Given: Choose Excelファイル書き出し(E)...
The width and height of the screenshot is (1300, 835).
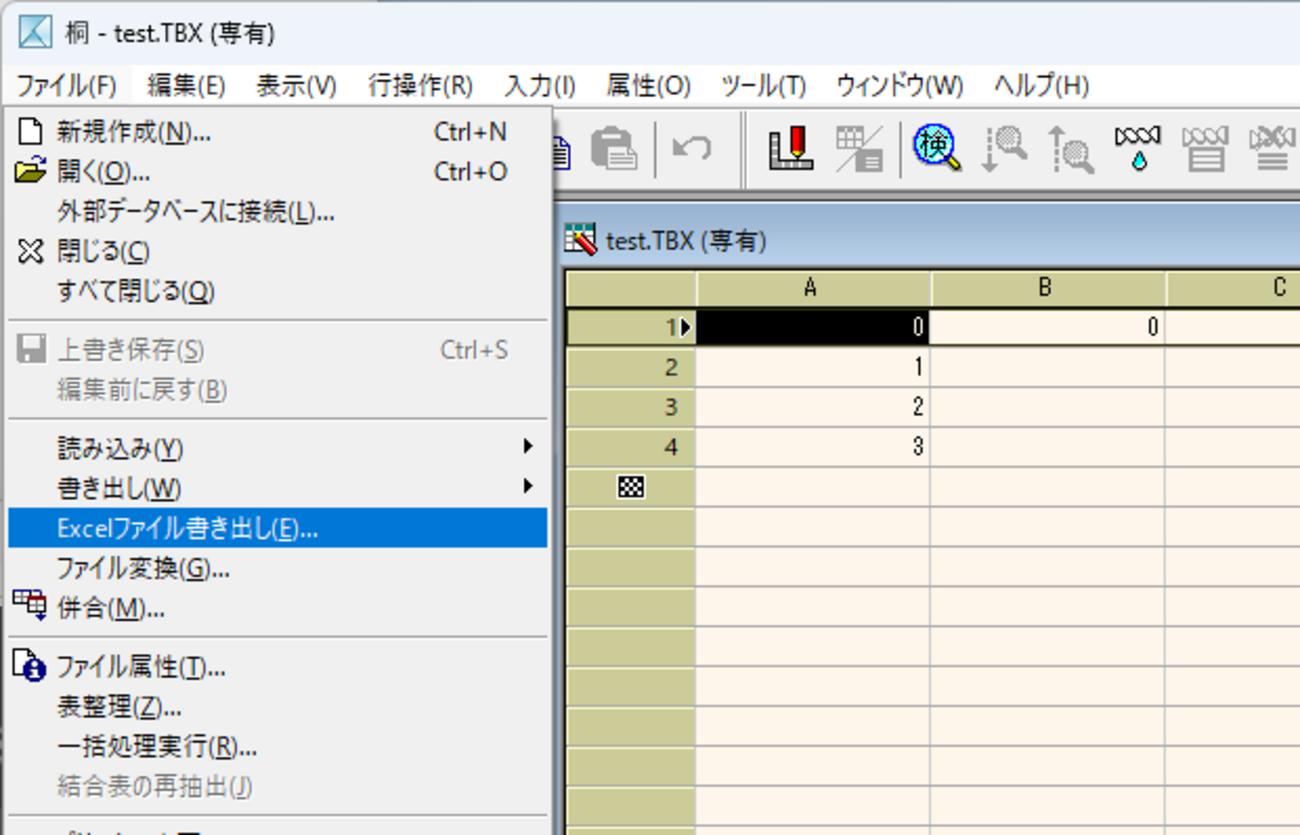Looking at the screenshot, I should 278,527.
